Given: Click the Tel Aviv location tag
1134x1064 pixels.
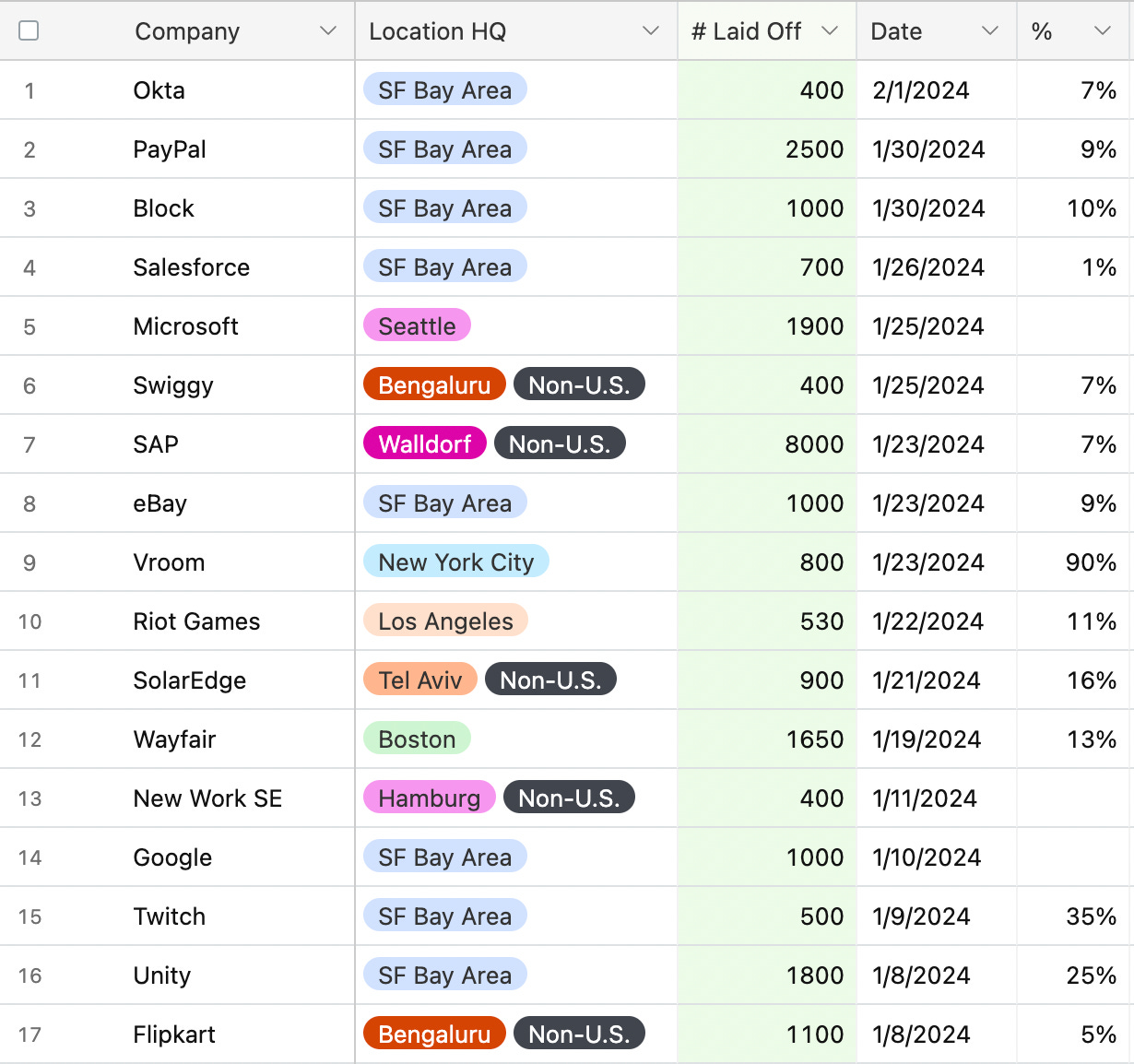Looking at the screenshot, I should coord(420,680).
